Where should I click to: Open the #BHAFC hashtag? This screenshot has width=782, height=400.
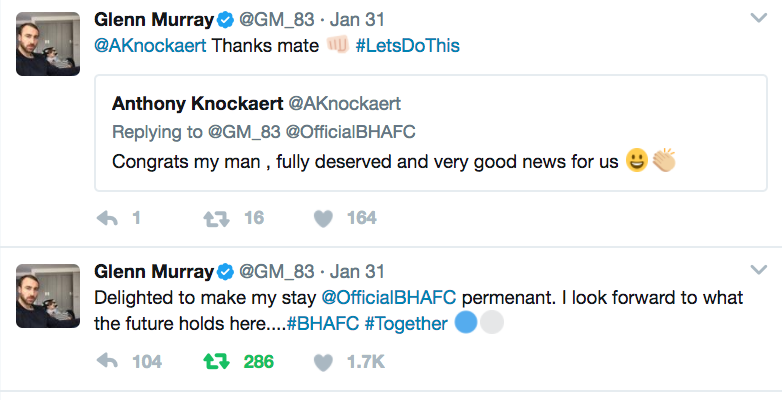click(323, 324)
